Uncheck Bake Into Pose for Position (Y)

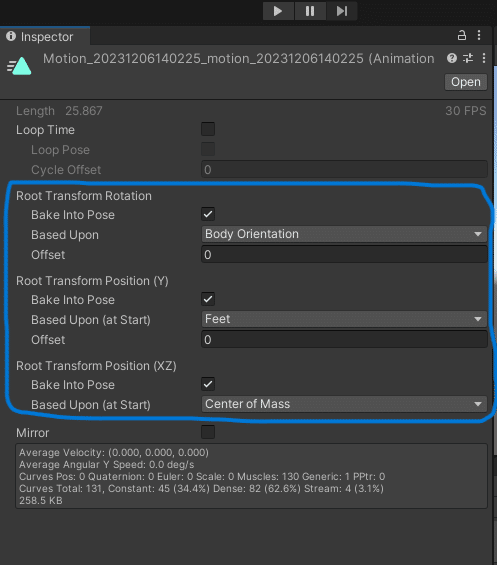pos(208,299)
